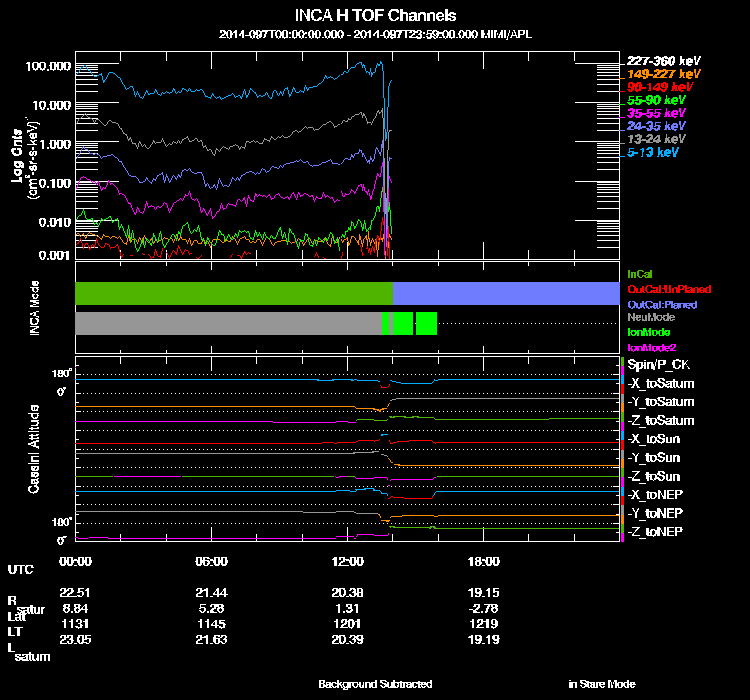750x700 pixels.
Task: Click the 00:00 UTC axis label
Action: [75, 561]
